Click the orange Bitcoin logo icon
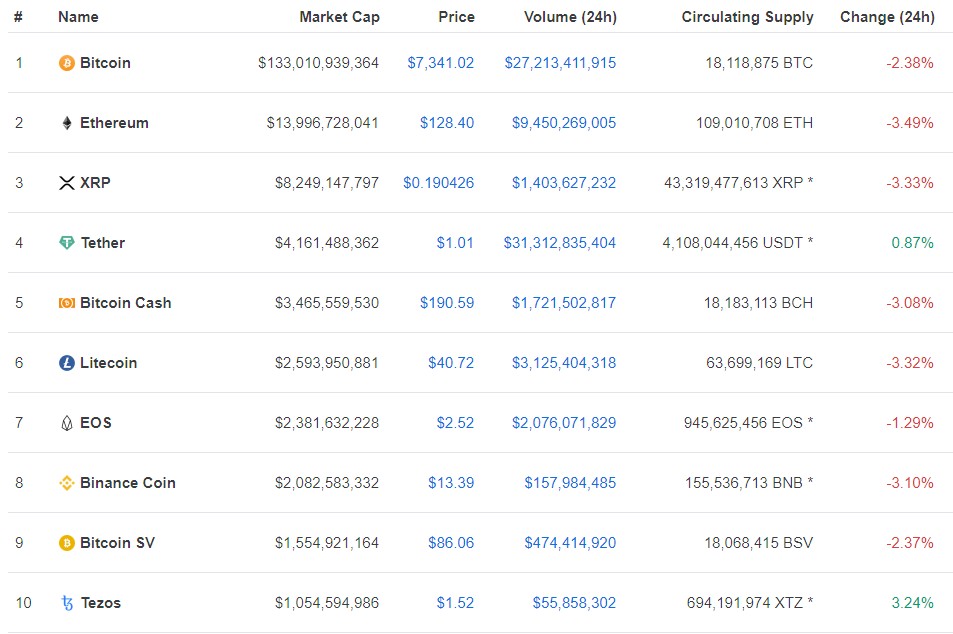This screenshot has width=953, height=634. (x=66, y=63)
